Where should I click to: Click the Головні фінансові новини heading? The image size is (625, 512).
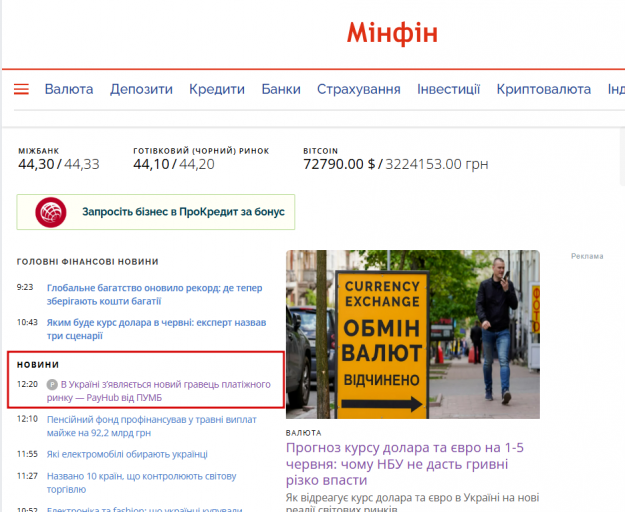88,262
